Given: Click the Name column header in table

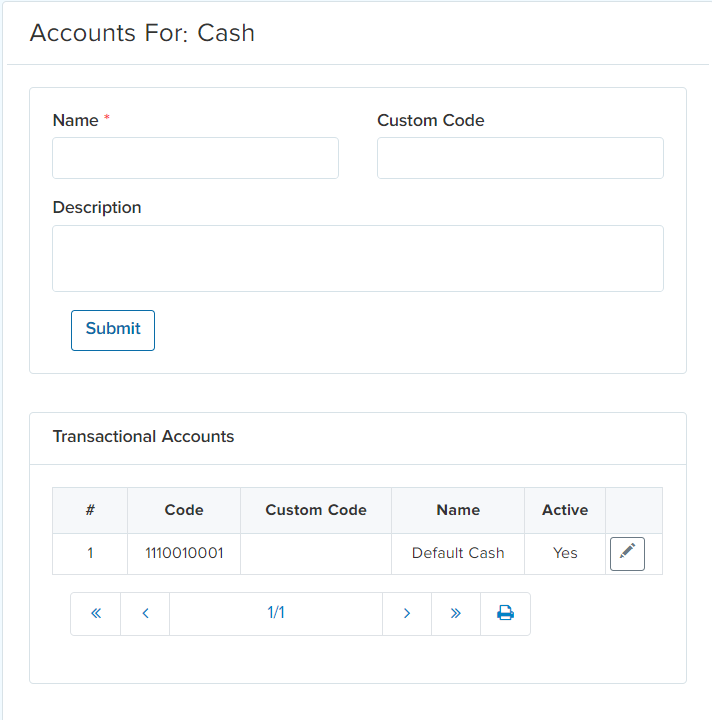Looking at the screenshot, I should (x=458, y=510).
